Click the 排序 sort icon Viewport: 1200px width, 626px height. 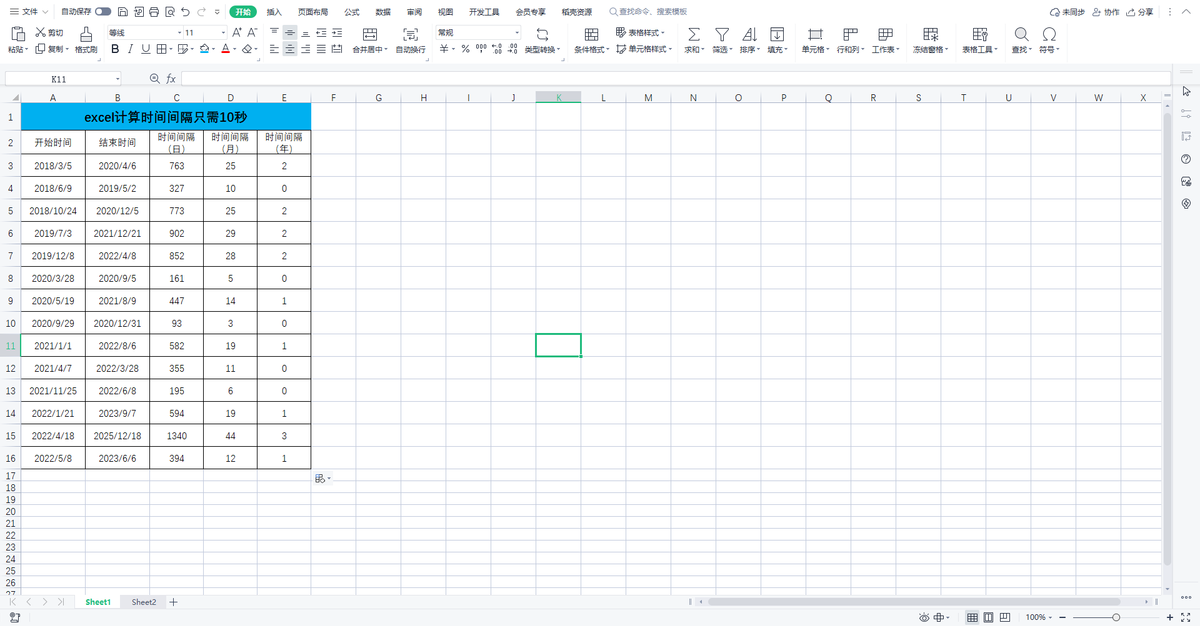tap(749, 34)
